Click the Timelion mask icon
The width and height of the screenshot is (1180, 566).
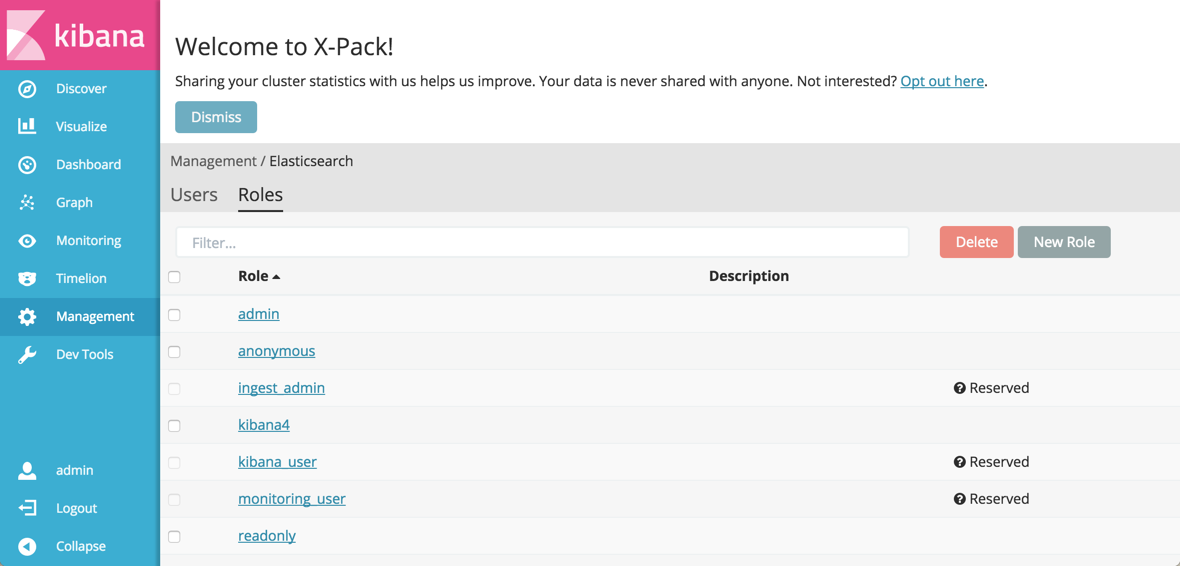click(x=27, y=279)
